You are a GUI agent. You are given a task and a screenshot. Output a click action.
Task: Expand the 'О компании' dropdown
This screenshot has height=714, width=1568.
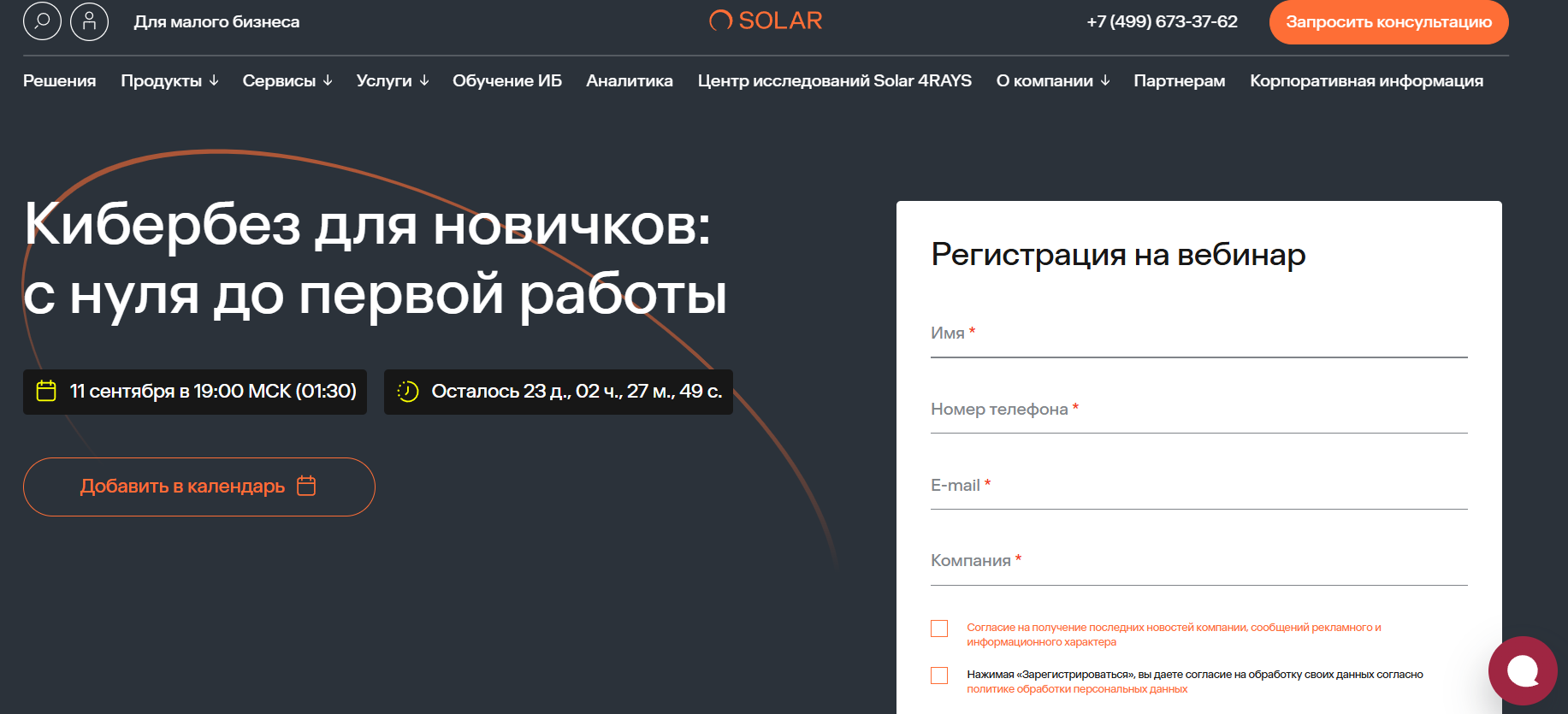1052,80
